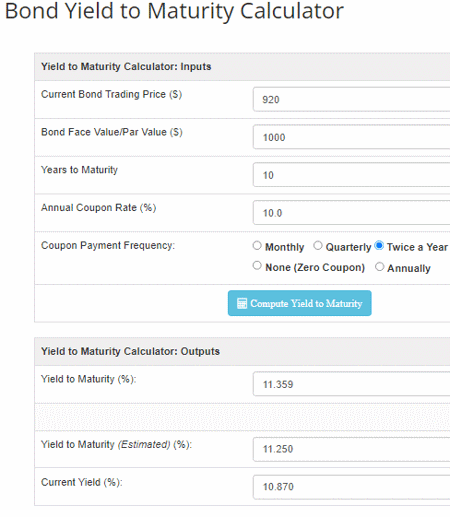Click the Current Bond Trading Price ($) label
Screen dimensions: 450x517
111,94
